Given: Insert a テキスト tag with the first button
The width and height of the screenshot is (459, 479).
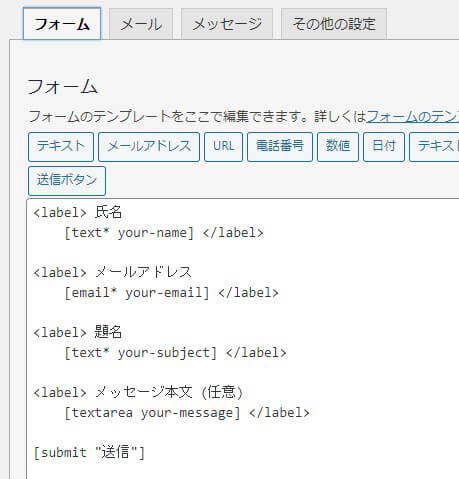Looking at the screenshot, I should 61,147.
